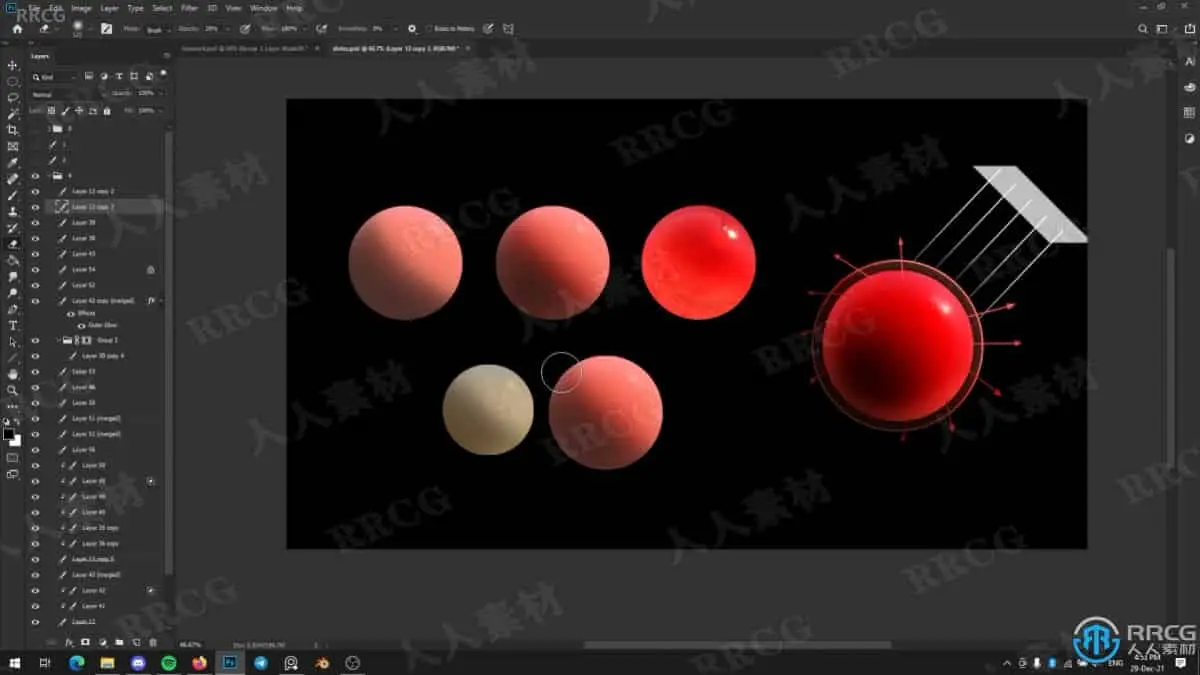Toggle visibility of Layer 54

[35, 269]
